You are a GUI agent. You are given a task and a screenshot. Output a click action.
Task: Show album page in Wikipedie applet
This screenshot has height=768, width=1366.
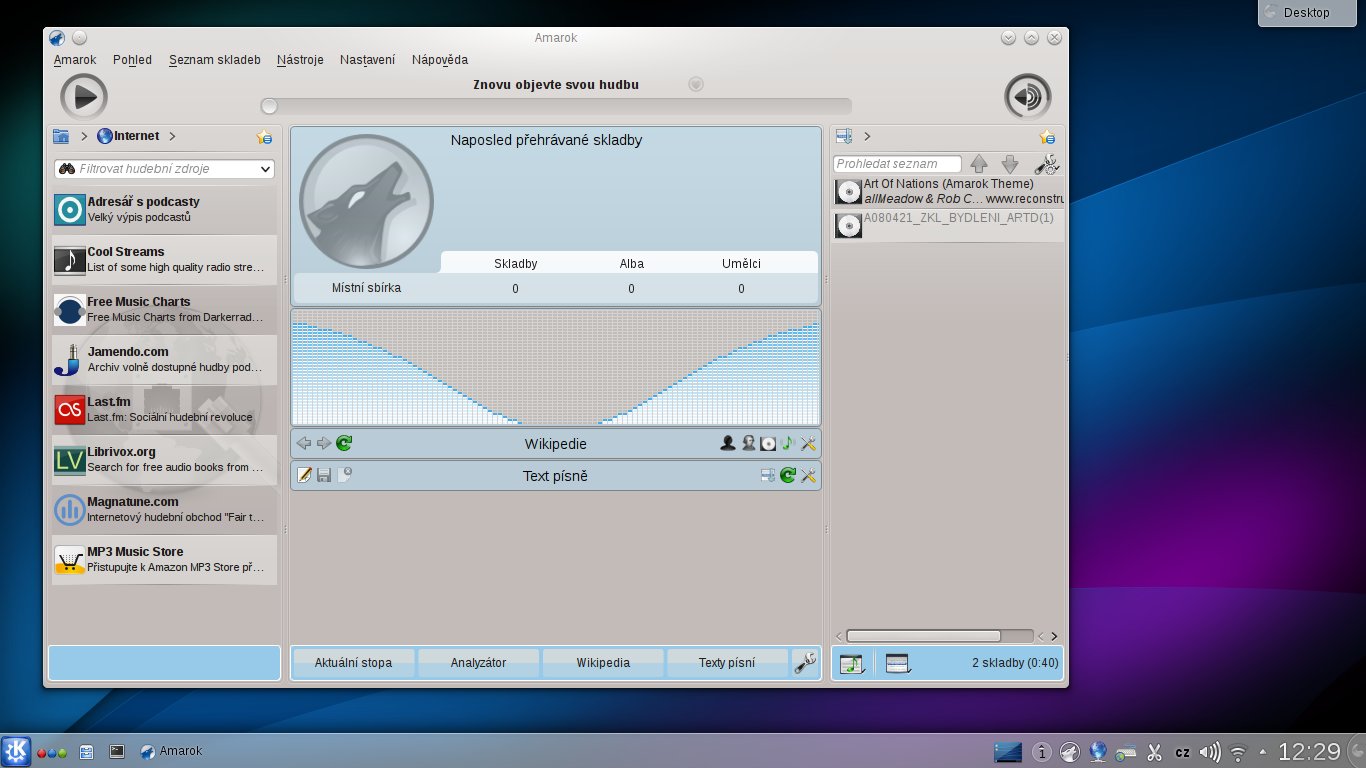coord(768,444)
